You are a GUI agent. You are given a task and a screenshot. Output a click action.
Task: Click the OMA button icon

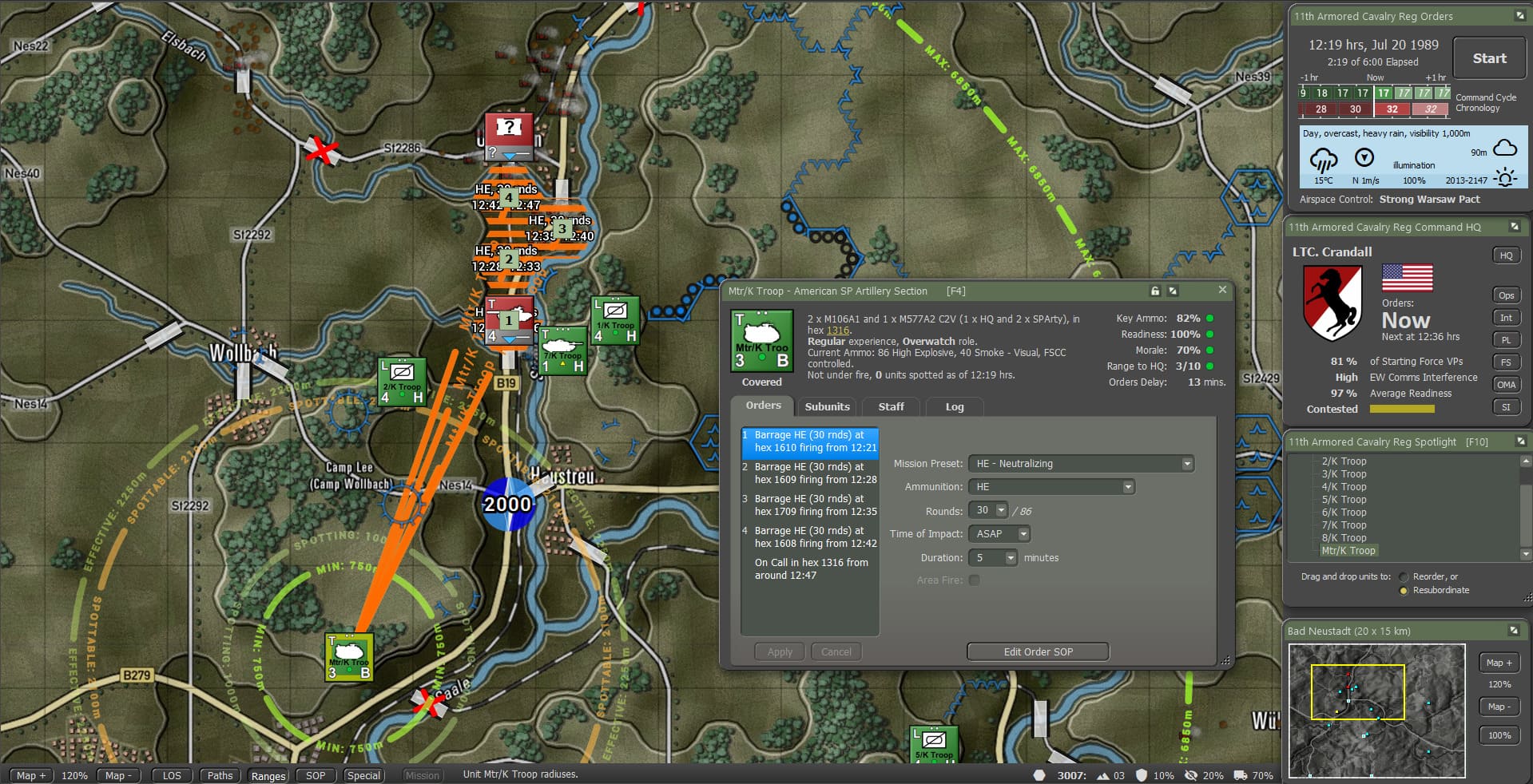(1506, 384)
